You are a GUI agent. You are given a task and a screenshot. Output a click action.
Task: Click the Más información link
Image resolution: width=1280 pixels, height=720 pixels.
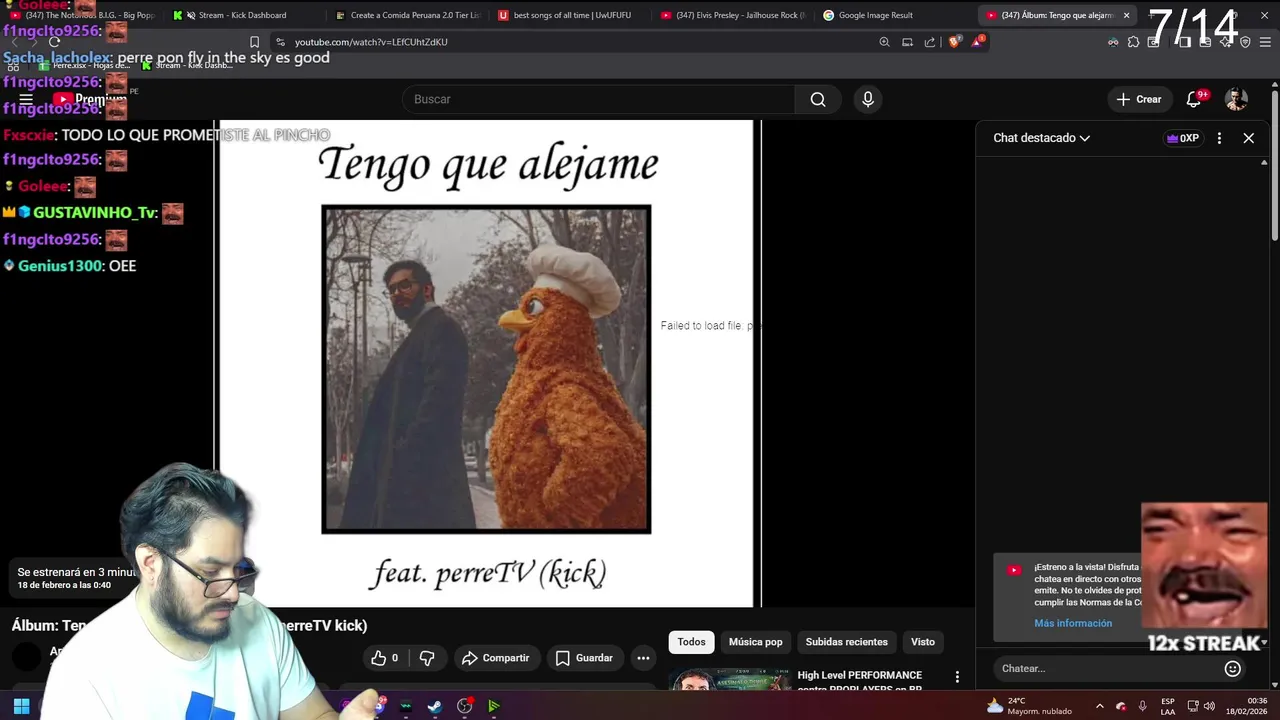pyautogui.click(x=1073, y=623)
